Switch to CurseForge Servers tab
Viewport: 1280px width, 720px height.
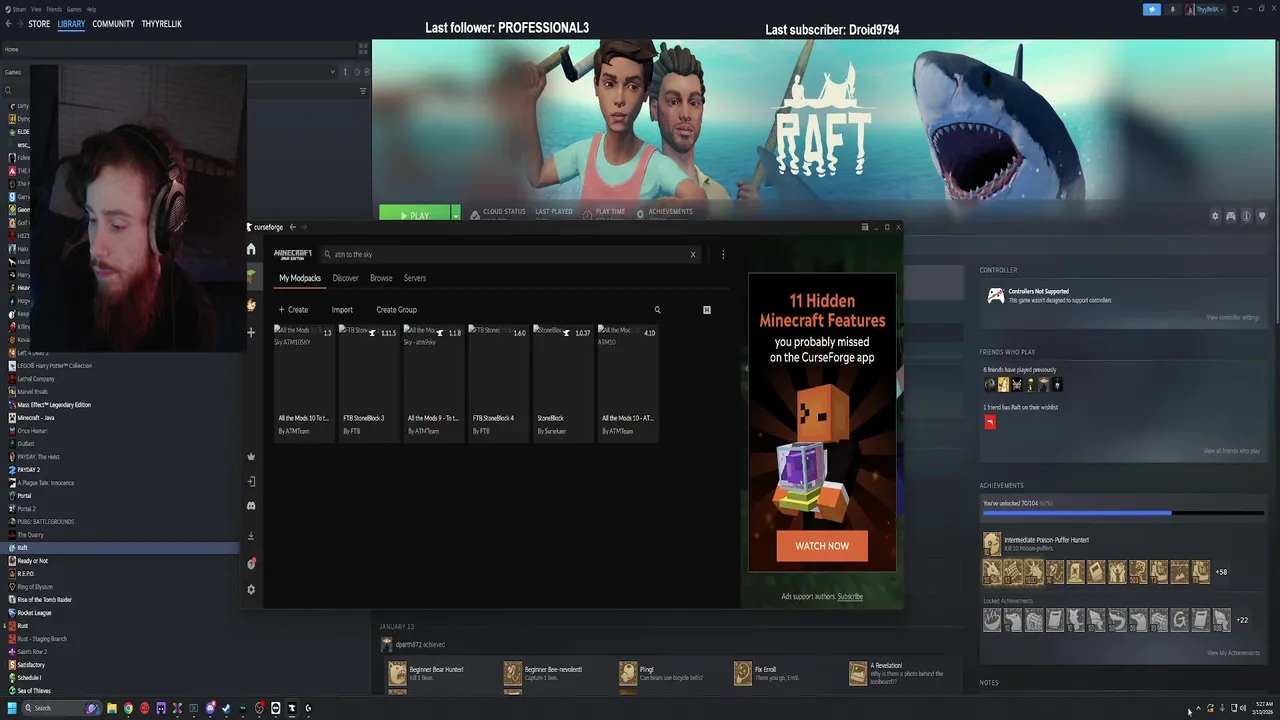[x=415, y=278]
